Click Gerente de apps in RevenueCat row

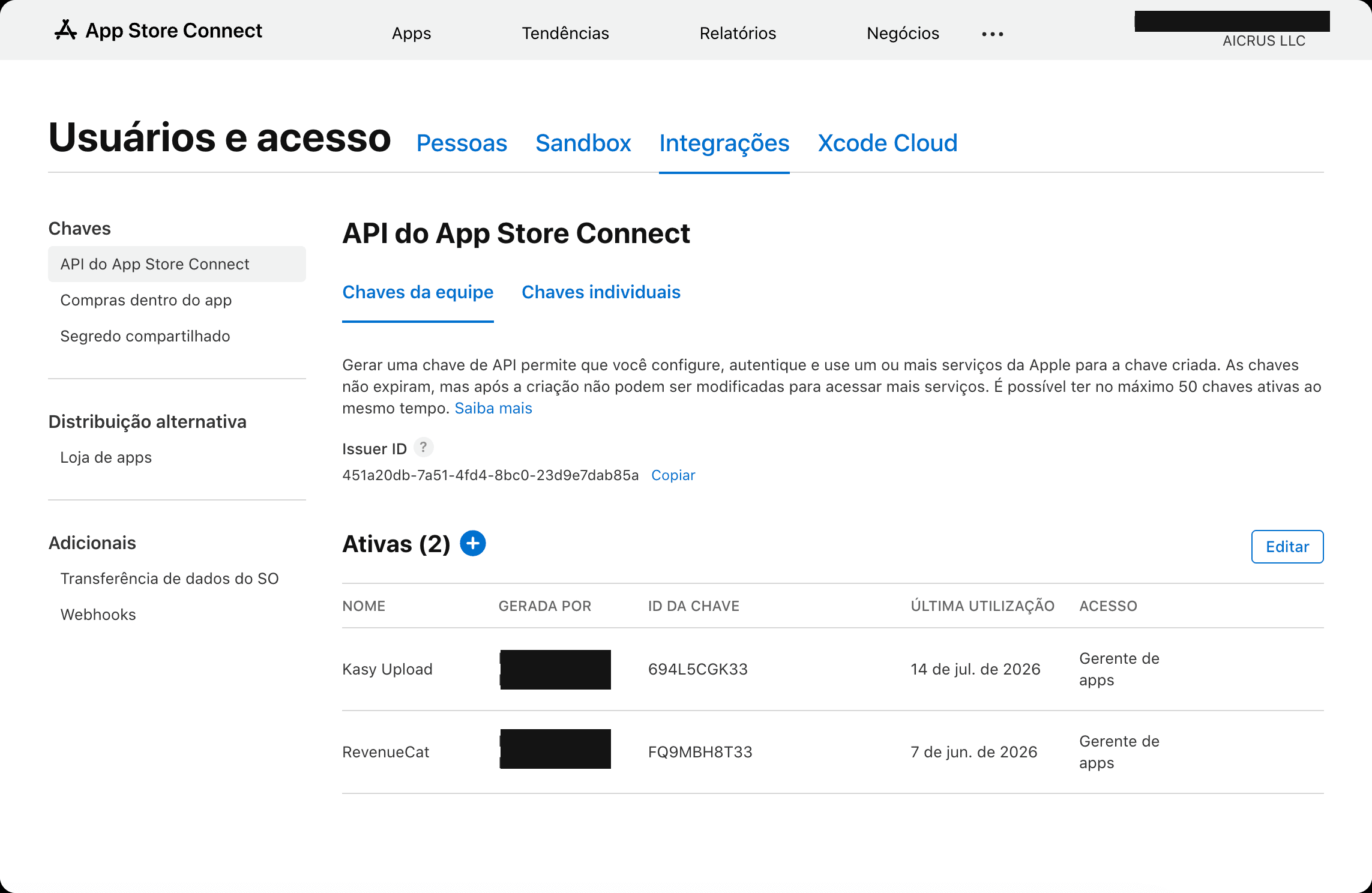(1119, 752)
